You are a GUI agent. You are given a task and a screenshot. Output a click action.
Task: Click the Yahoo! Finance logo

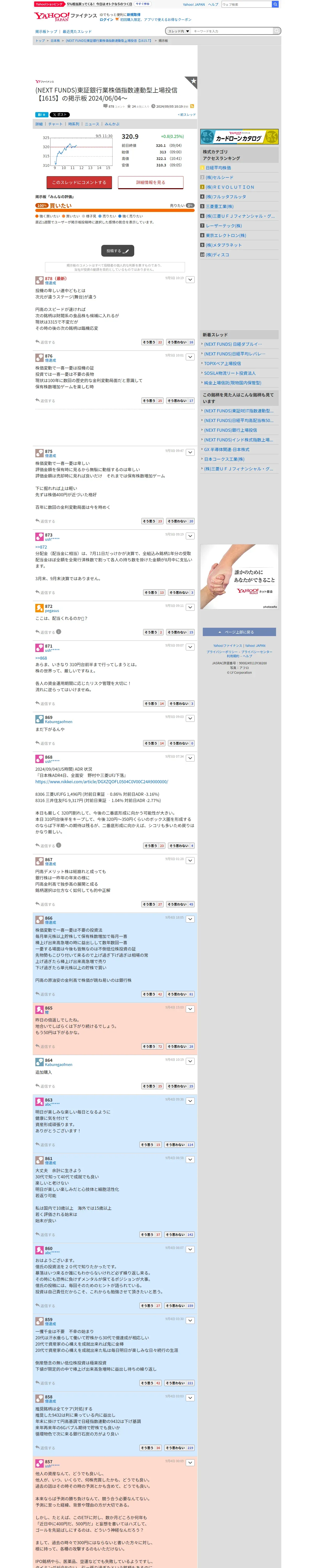65,16
